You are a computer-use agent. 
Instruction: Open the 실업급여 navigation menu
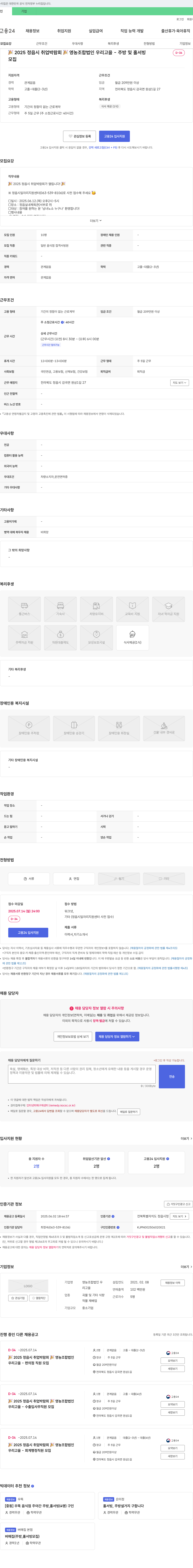click(x=95, y=31)
